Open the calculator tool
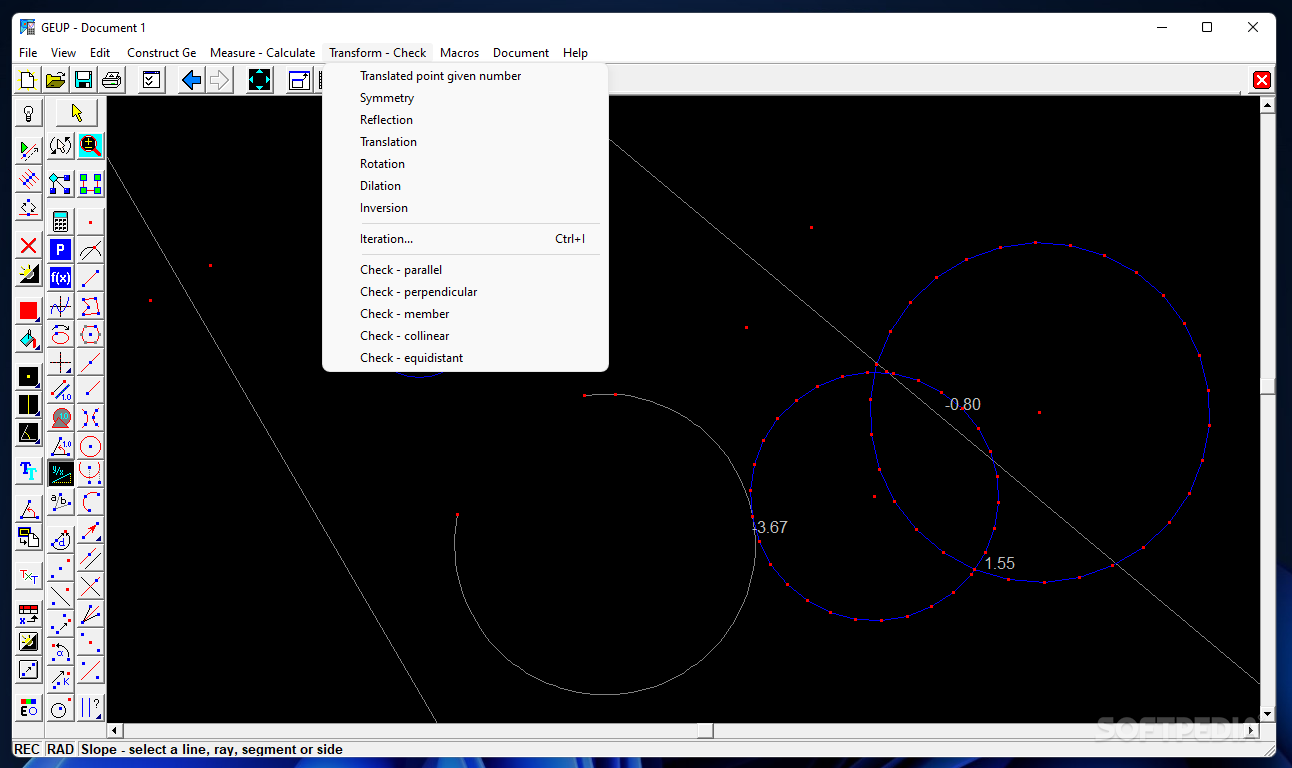 click(61, 221)
